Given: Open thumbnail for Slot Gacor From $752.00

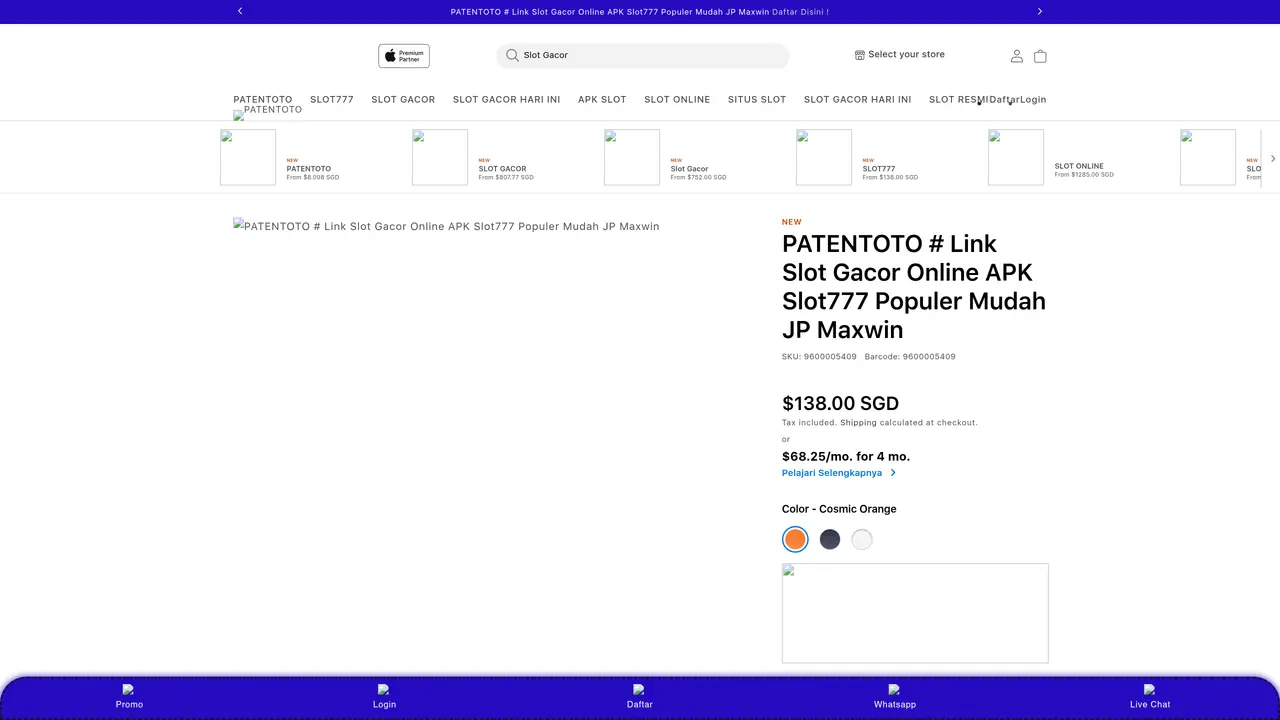Looking at the screenshot, I should 632,157.
